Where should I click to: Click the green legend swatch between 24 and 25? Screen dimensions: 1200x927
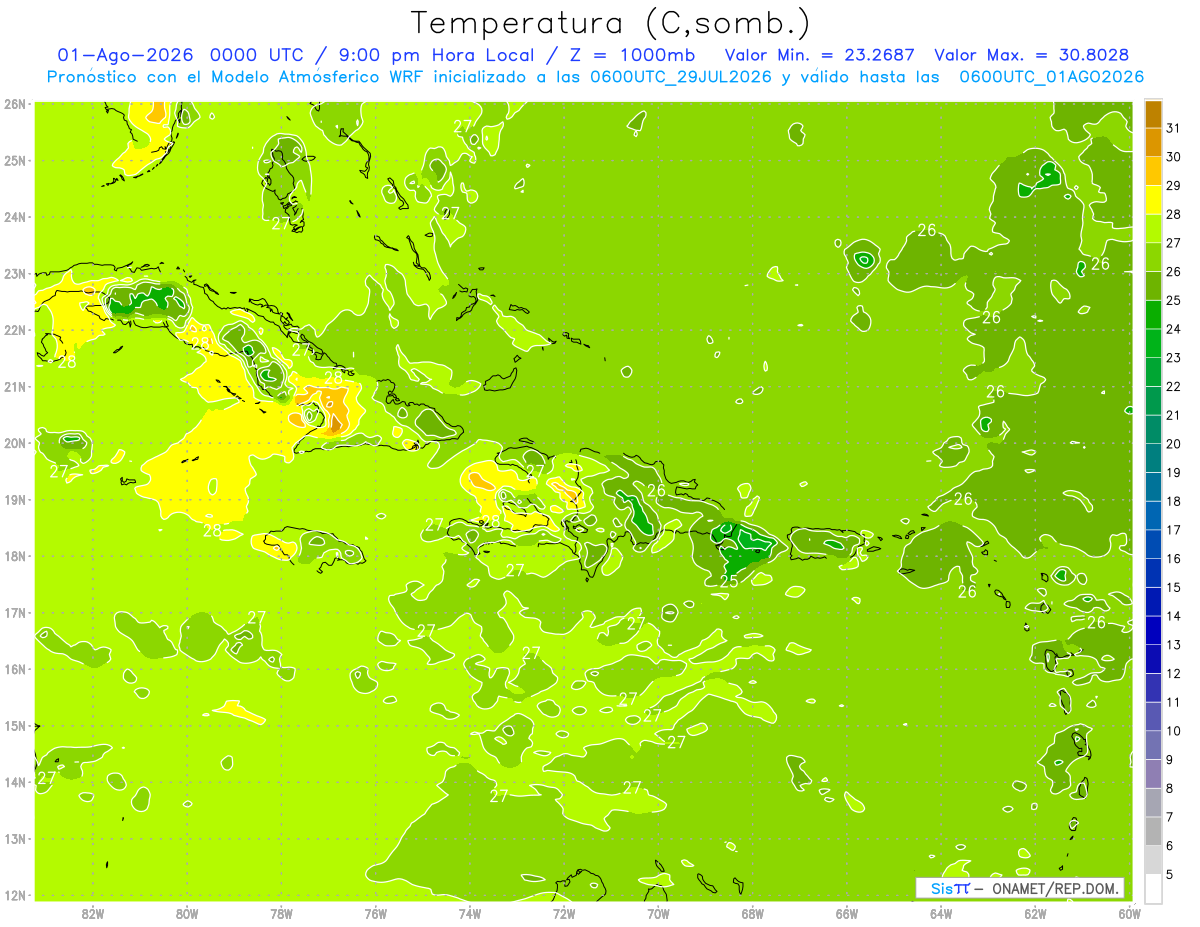coord(1153,315)
